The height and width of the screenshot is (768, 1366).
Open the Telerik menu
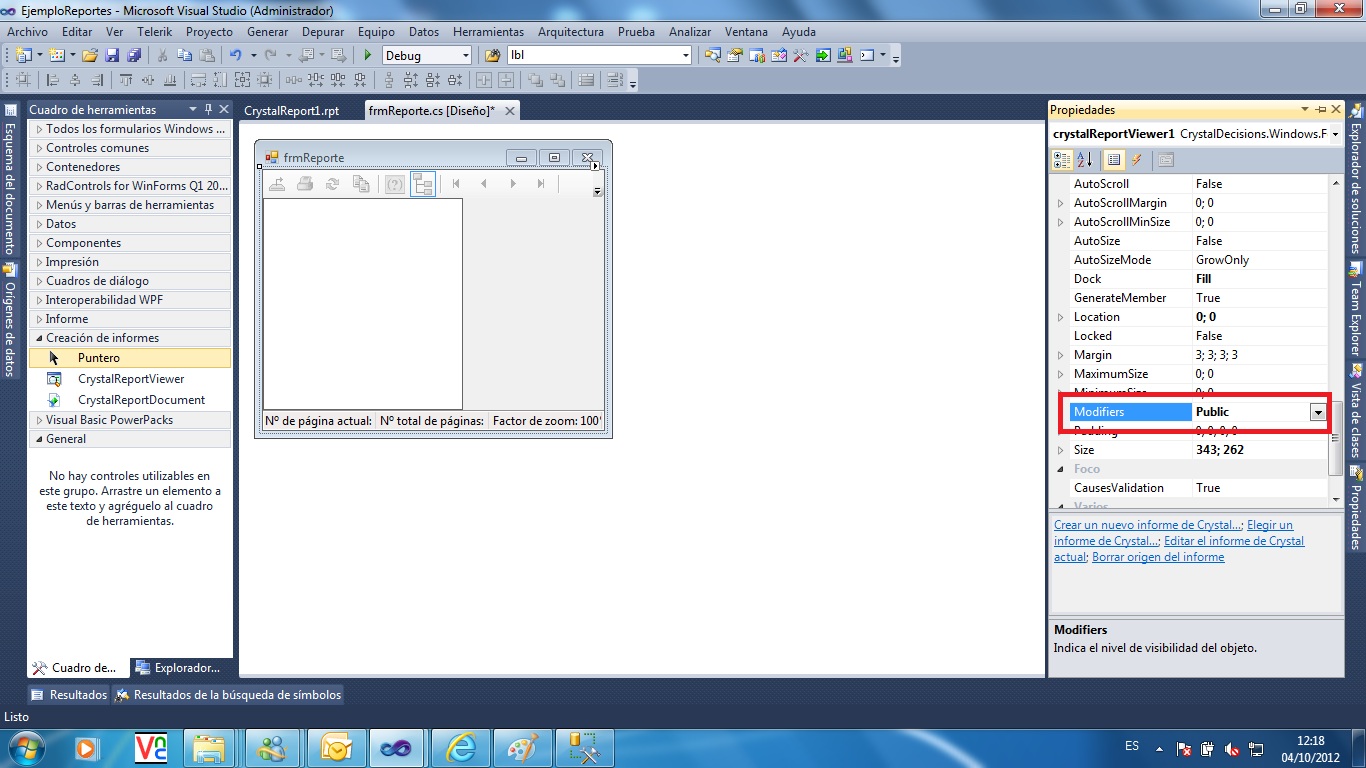(155, 32)
